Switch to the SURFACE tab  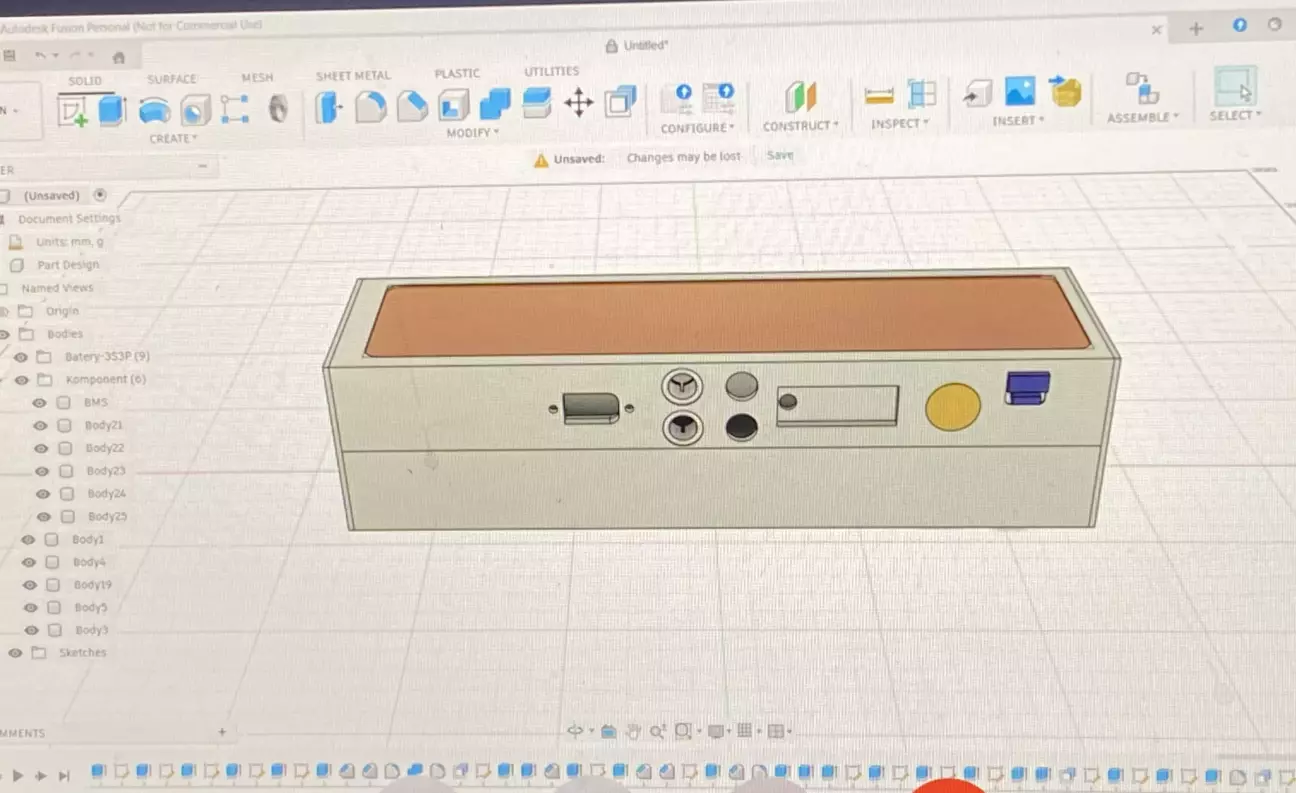pos(171,79)
